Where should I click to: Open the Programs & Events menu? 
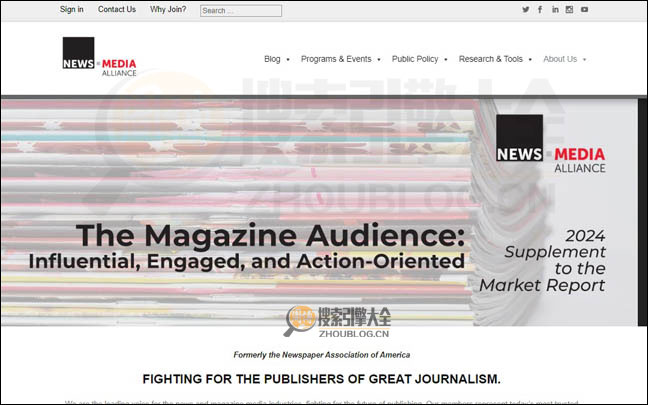click(336, 59)
